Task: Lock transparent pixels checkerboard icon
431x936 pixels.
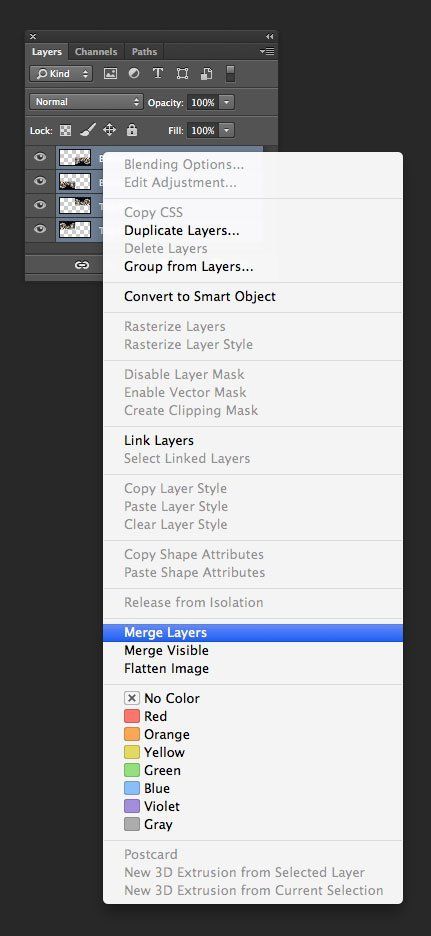Action: pyautogui.click(x=66, y=130)
